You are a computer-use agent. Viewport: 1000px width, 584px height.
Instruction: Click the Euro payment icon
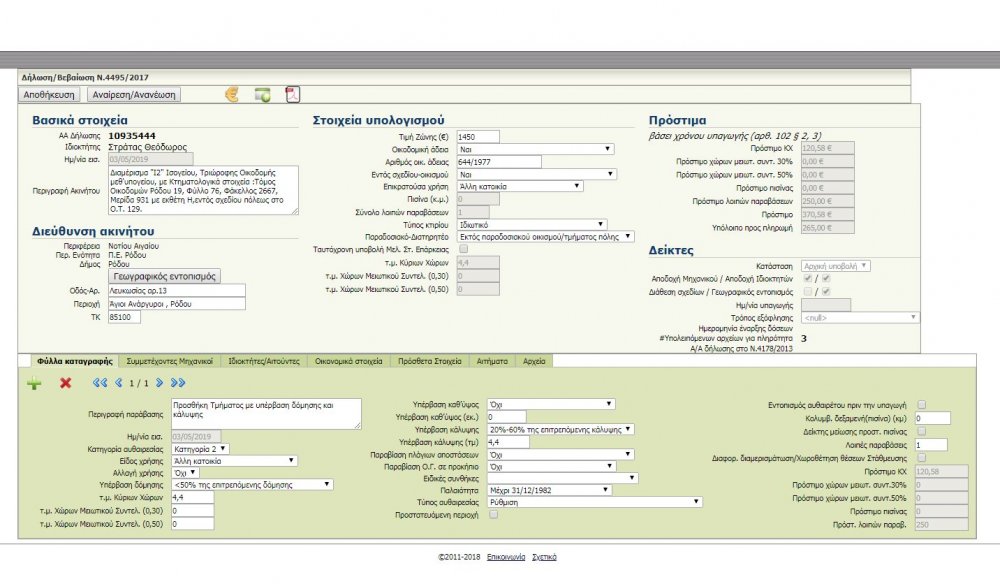[x=232, y=95]
